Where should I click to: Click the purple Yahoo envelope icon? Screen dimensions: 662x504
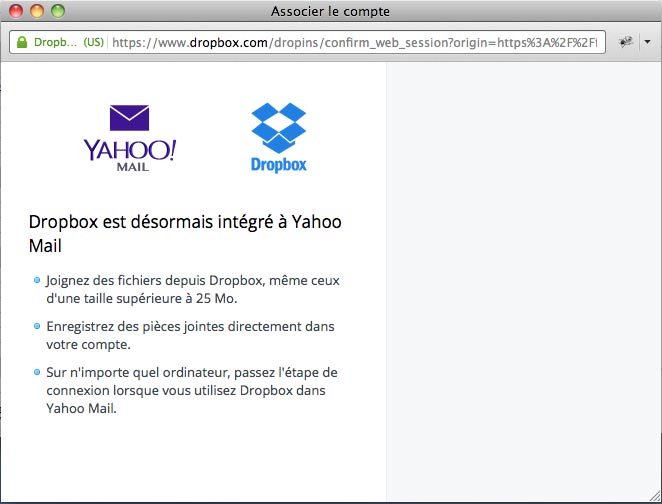click(x=129, y=117)
